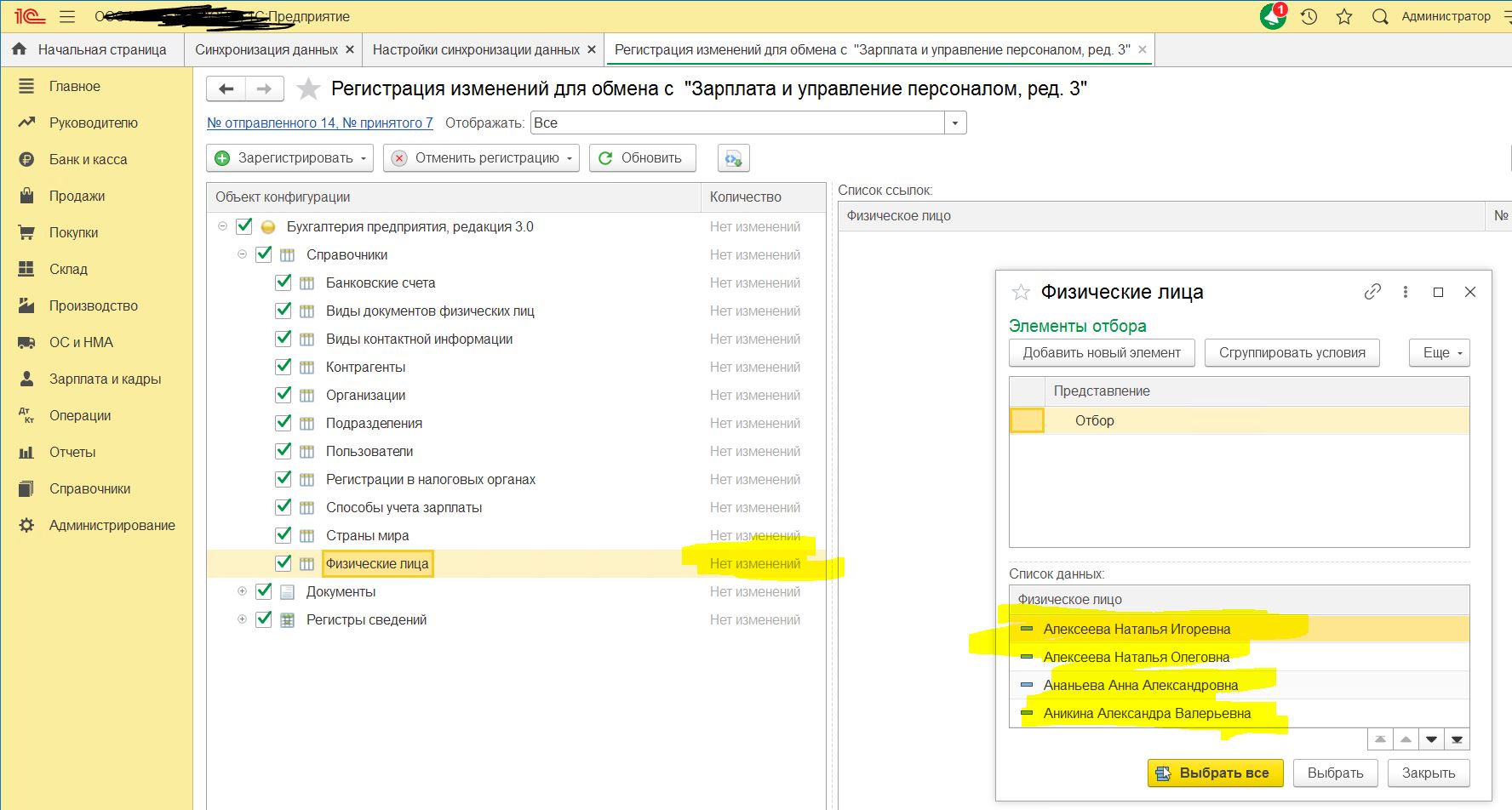This screenshot has width=1512, height=810.
Task: Copy link using dialog link icon
Action: pyautogui.click(x=1372, y=292)
